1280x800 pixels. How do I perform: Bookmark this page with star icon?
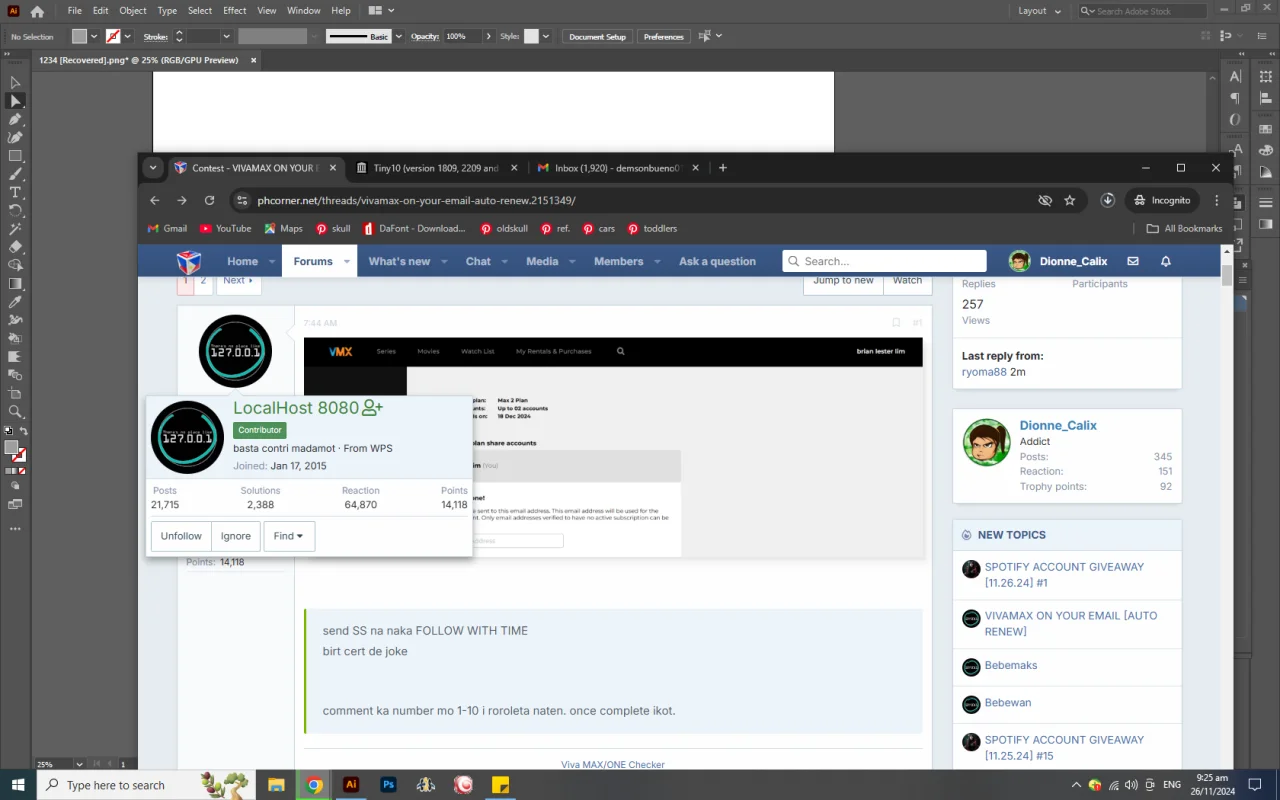click(x=1069, y=200)
